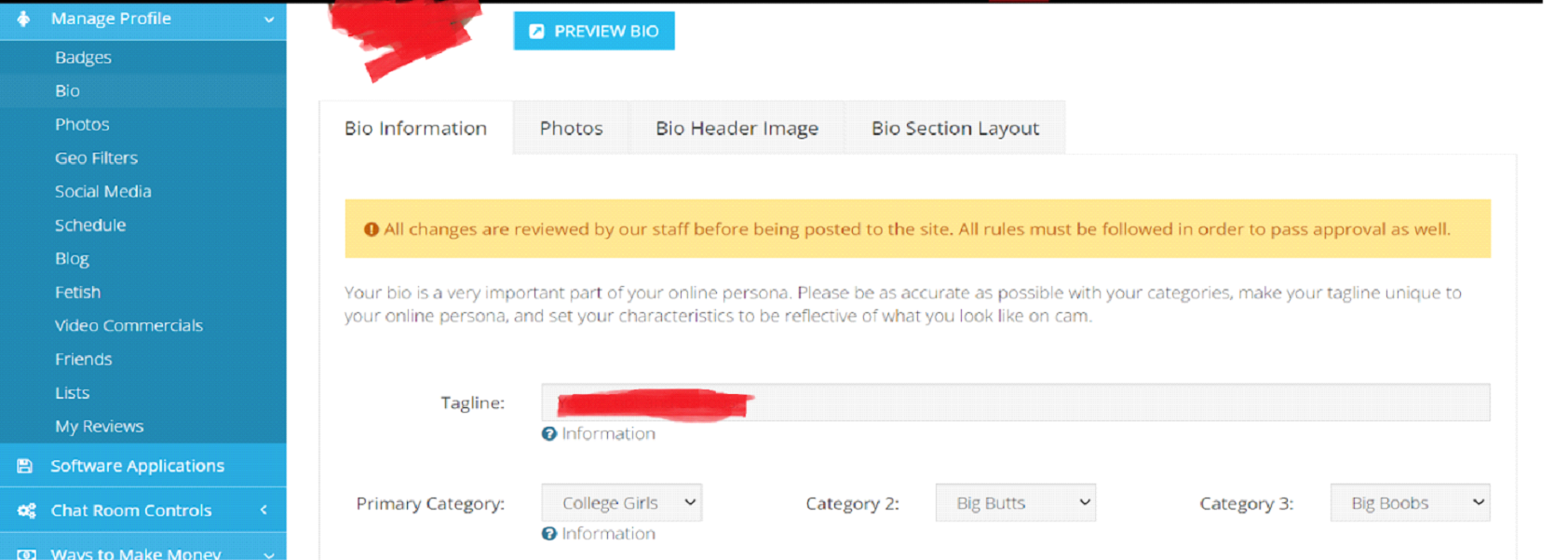Open Social Media in the sidebar
The image size is (1568, 560).
[x=102, y=191]
